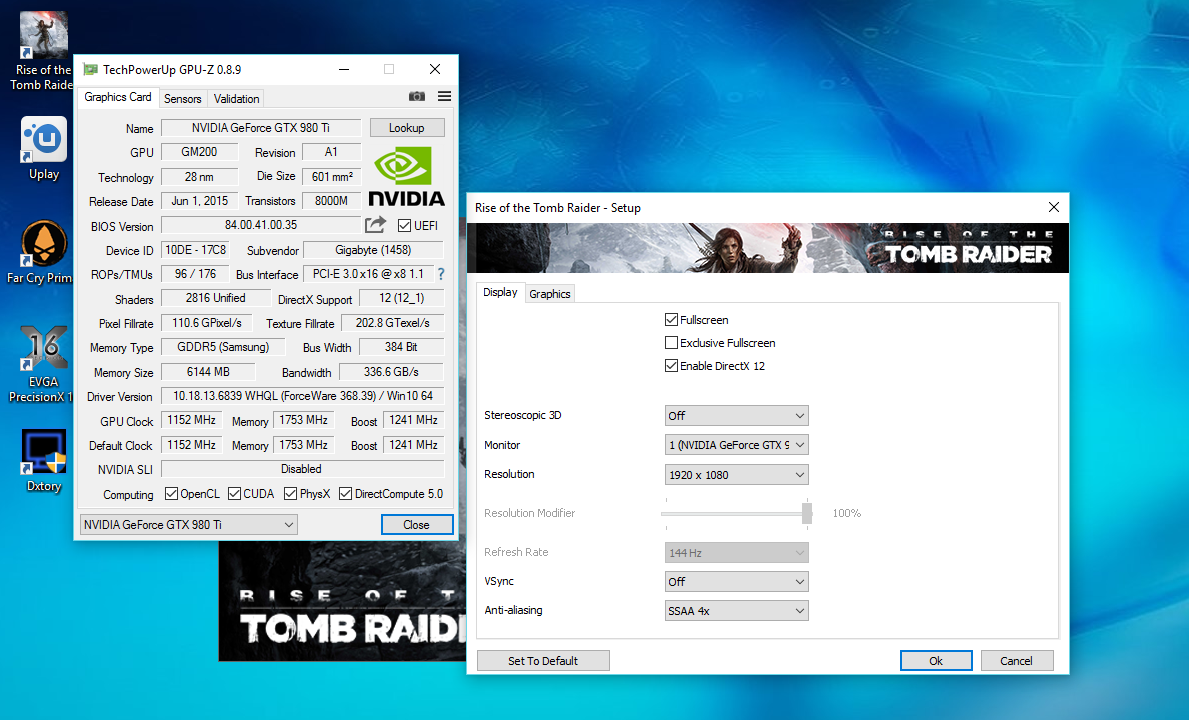Click the Resolution Modifier slider handle
Screen dimensions: 1189x720
coord(807,513)
